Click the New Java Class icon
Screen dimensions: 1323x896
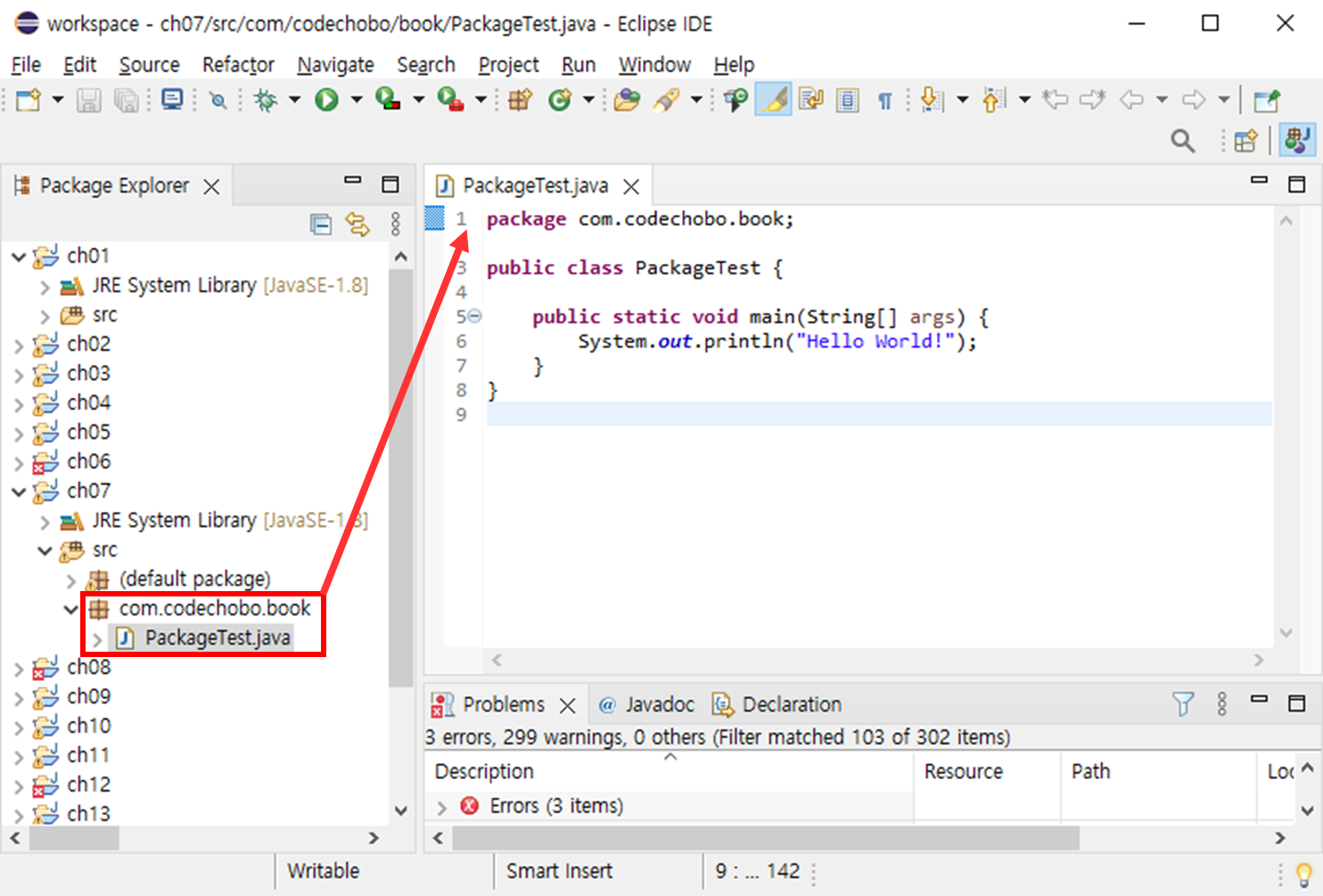[x=560, y=100]
